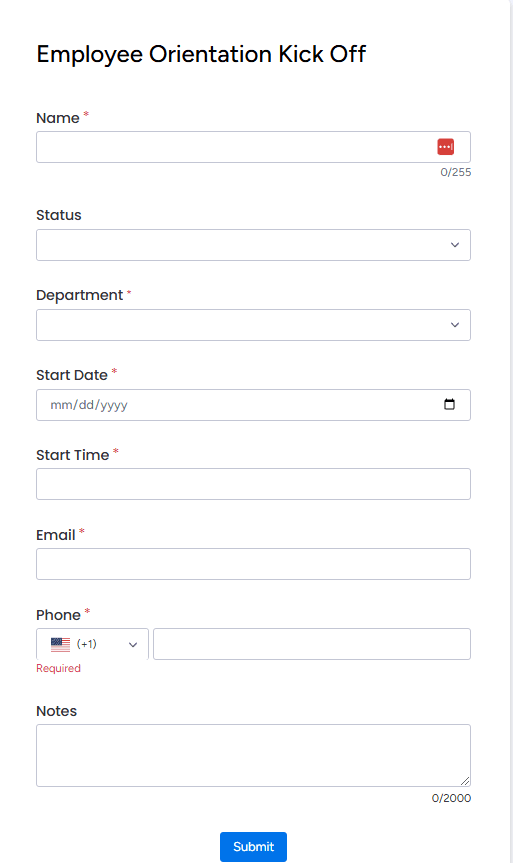Viewport: 513px width, 863px height.
Task: Focus the Start Time input box
Action: (253, 484)
